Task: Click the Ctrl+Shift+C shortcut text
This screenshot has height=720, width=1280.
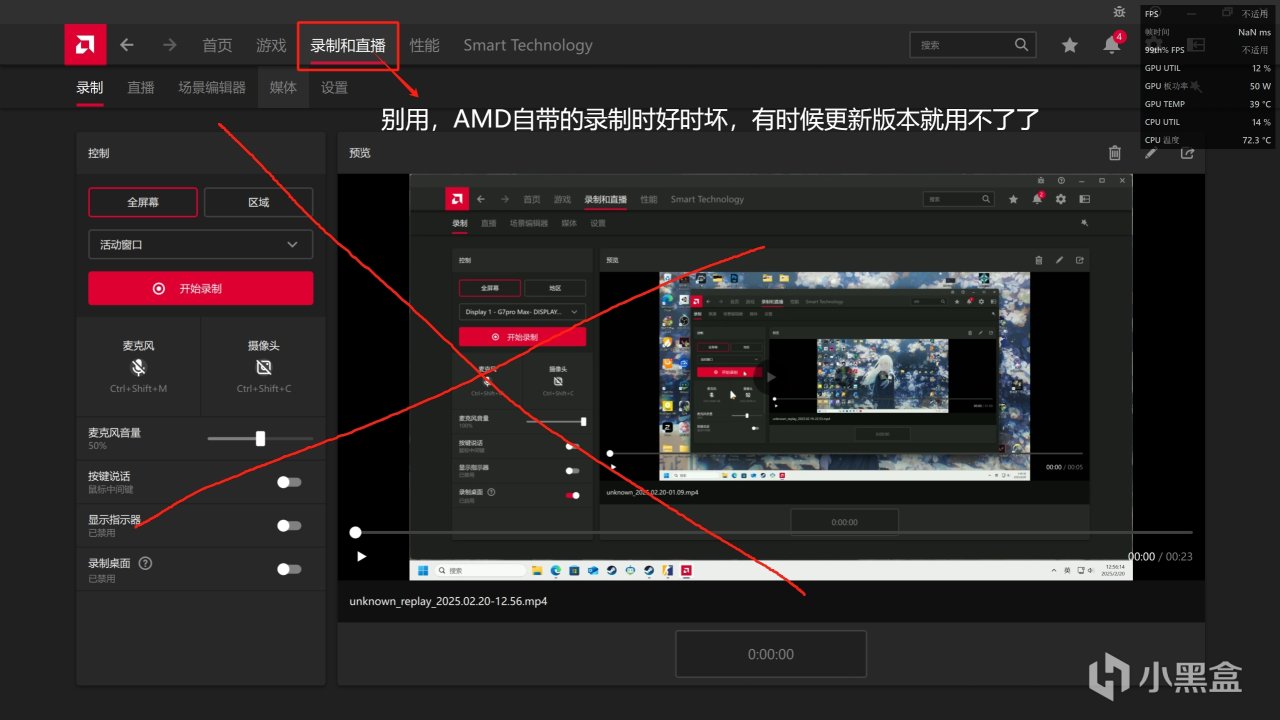Action: pyautogui.click(x=264, y=388)
